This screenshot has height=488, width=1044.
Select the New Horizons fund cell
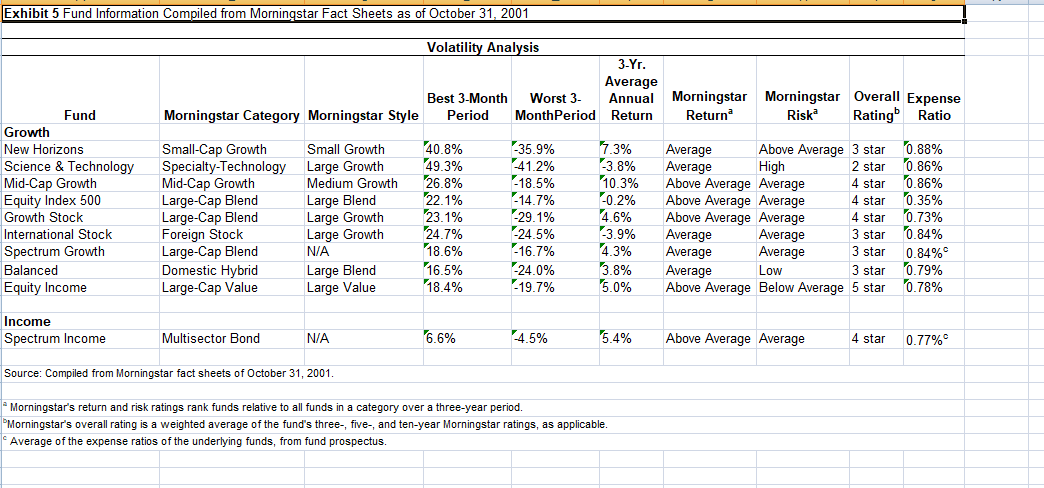click(80, 149)
